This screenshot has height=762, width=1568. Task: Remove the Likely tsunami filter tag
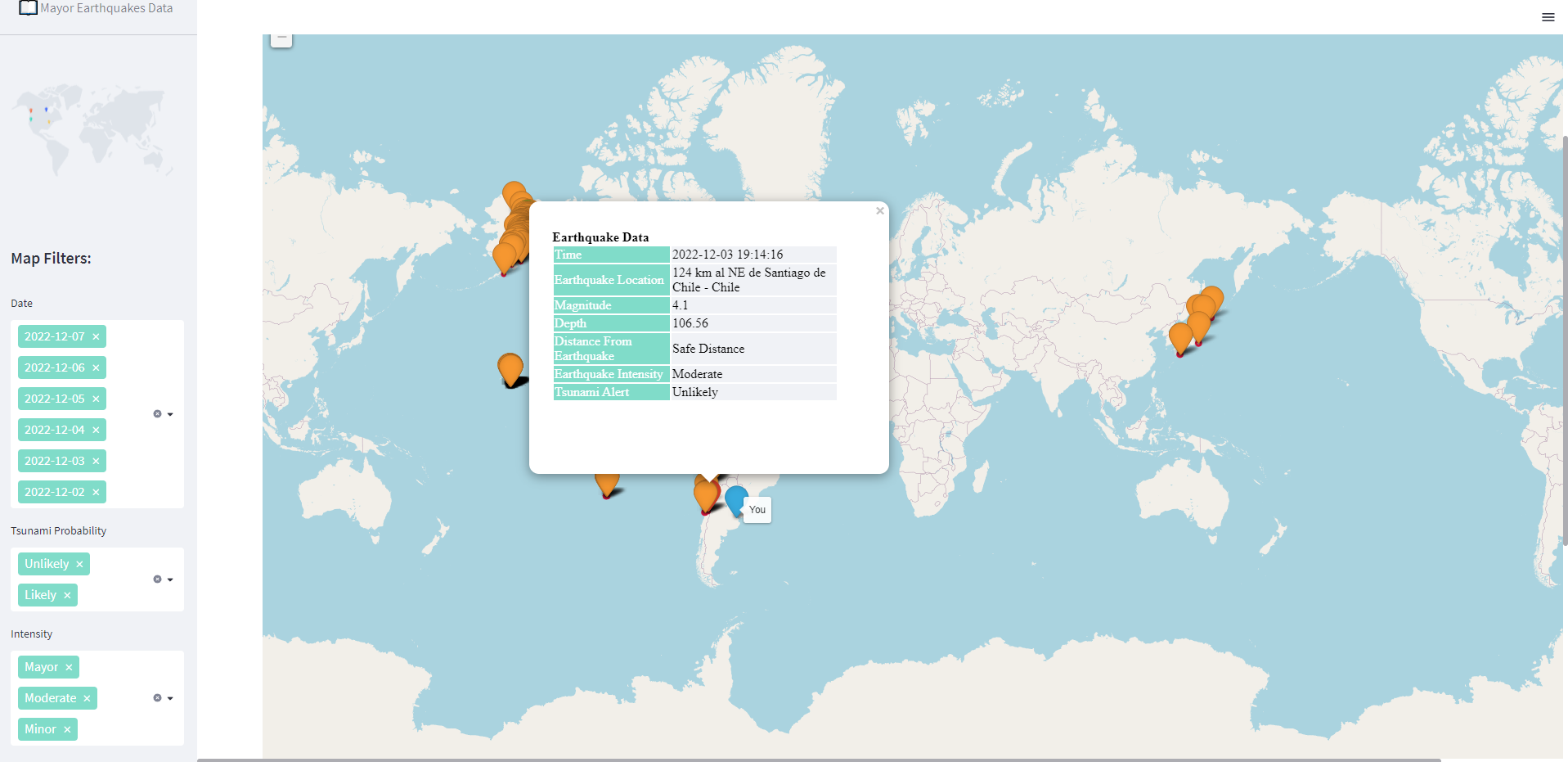(67, 595)
